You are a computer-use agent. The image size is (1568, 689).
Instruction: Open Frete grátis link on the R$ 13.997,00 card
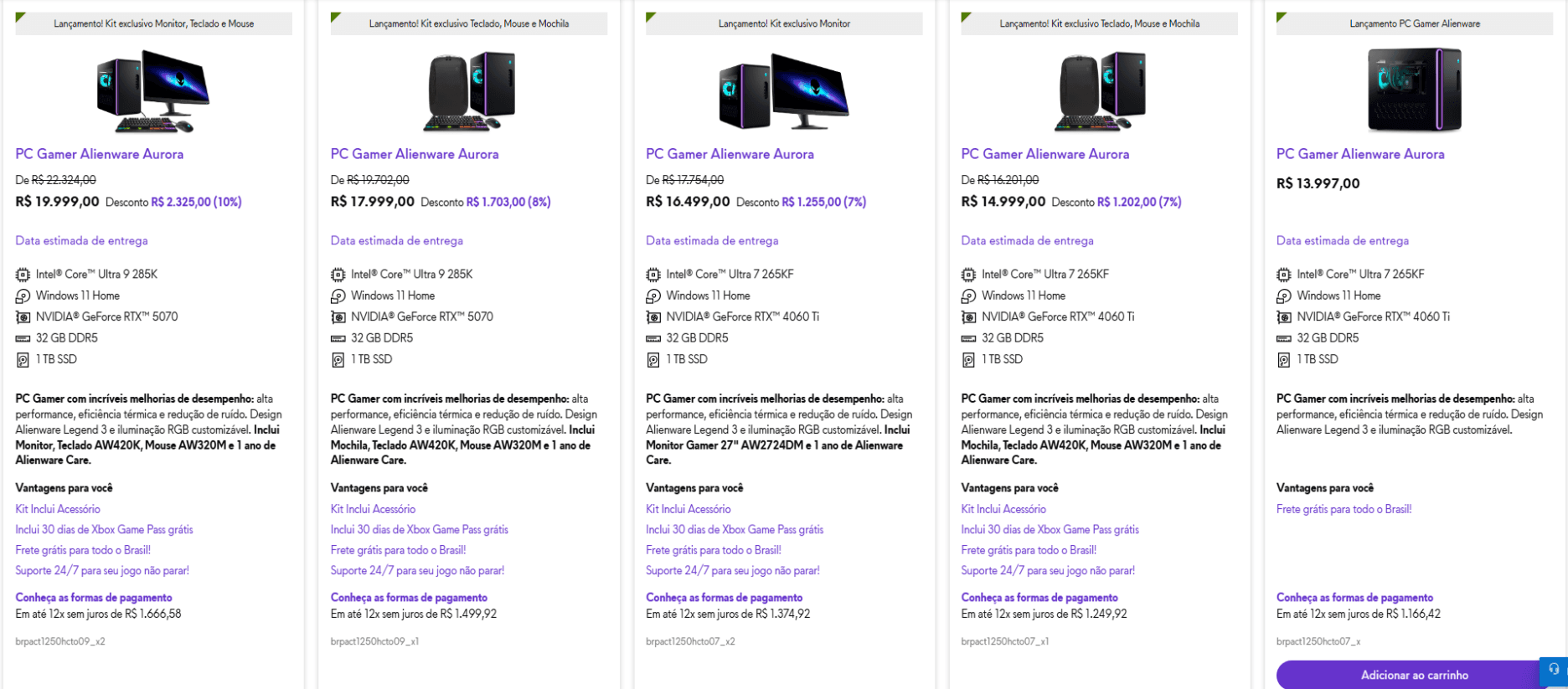1344,509
